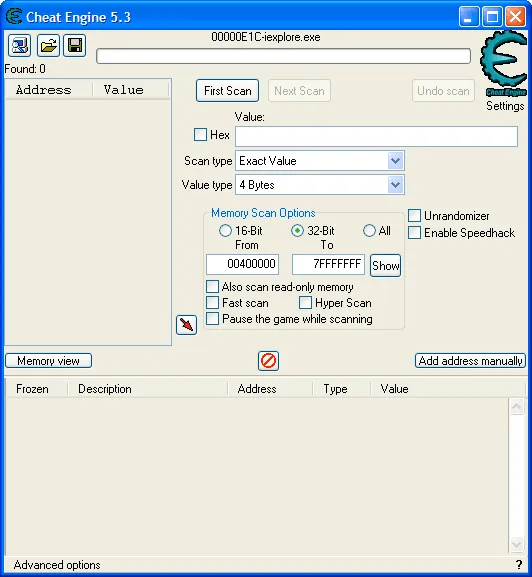Click the floppy disk save icon

pos(75,46)
